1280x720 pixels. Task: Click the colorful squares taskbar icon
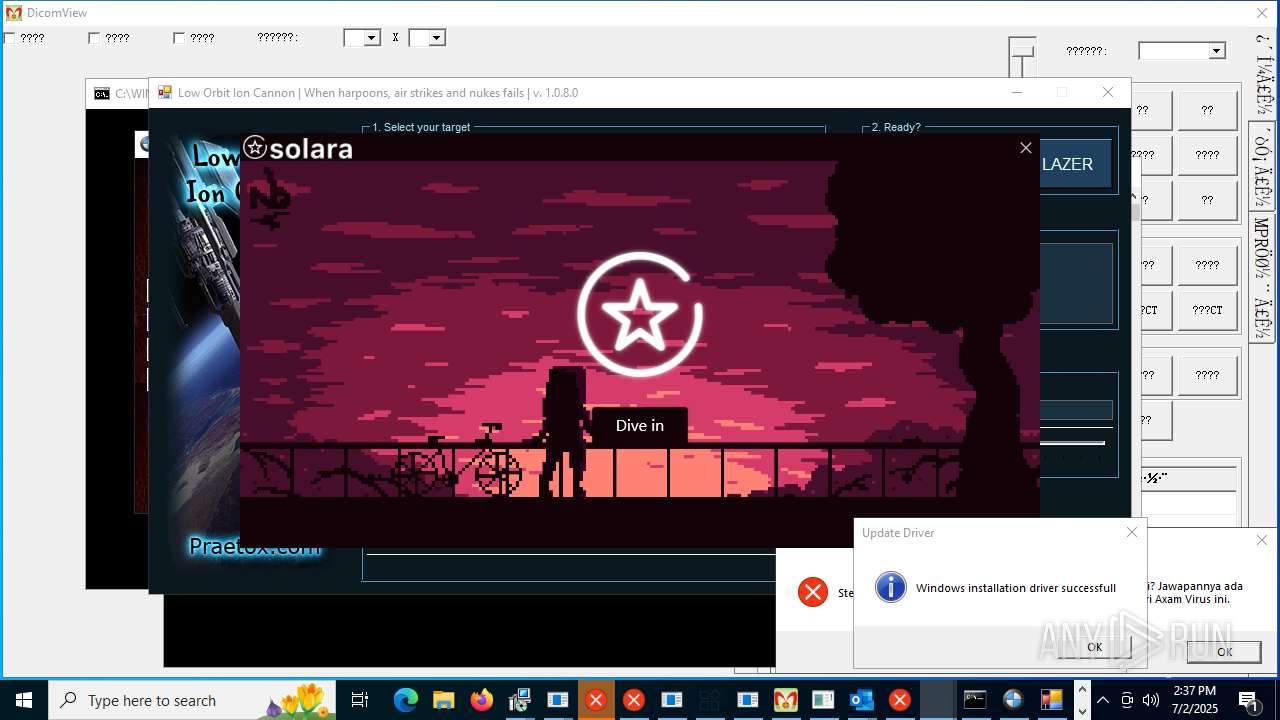pyautogui.click(x=1051, y=700)
